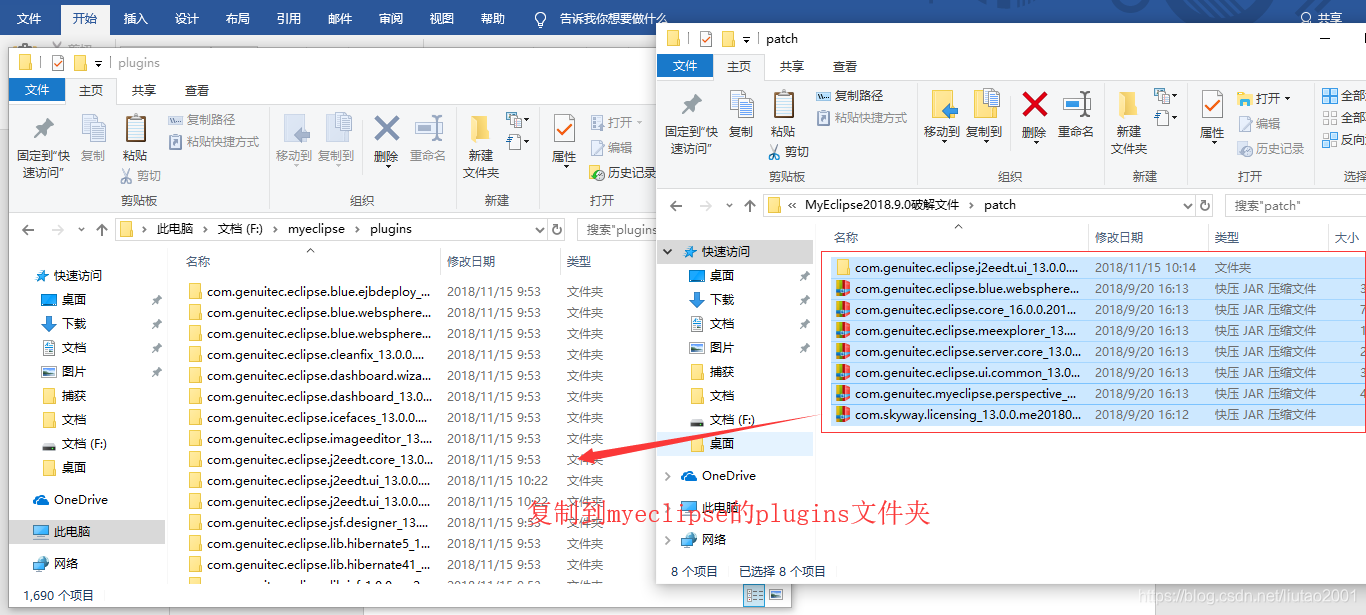This screenshot has height=615, width=1366.
Task: Expand Network (网络) node in patch window
Action: (668, 540)
